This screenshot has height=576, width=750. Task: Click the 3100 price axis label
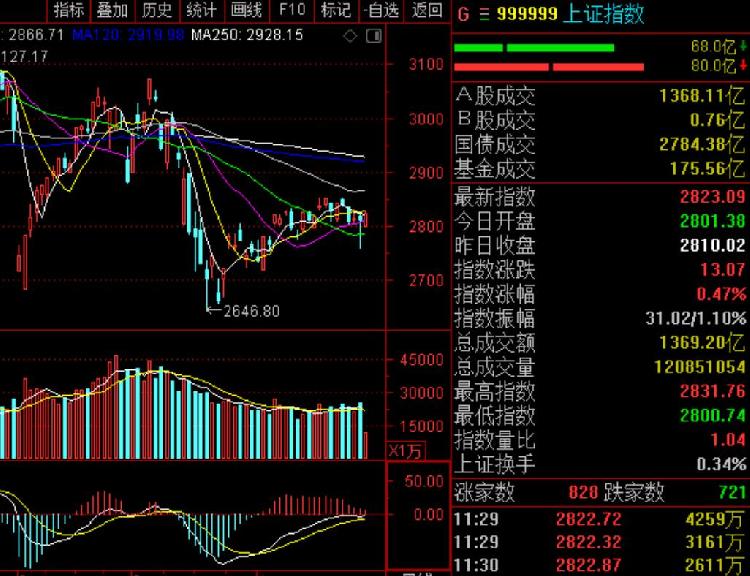426,65
